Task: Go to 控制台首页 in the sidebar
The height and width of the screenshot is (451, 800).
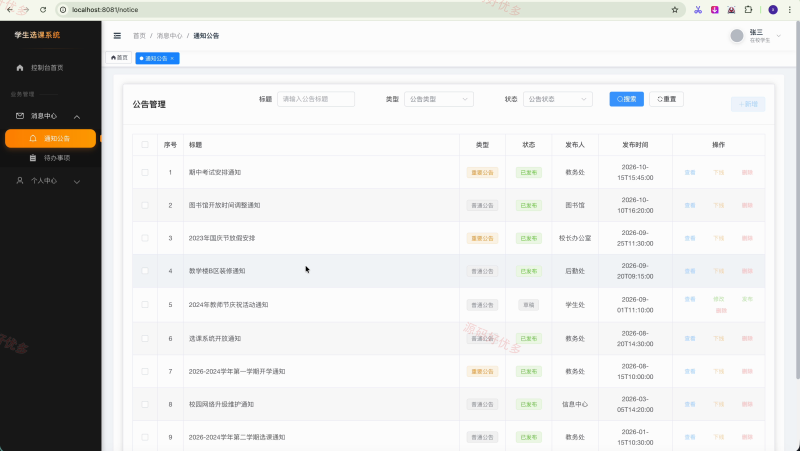Action: pyautogui.click(x=51, y=67)
